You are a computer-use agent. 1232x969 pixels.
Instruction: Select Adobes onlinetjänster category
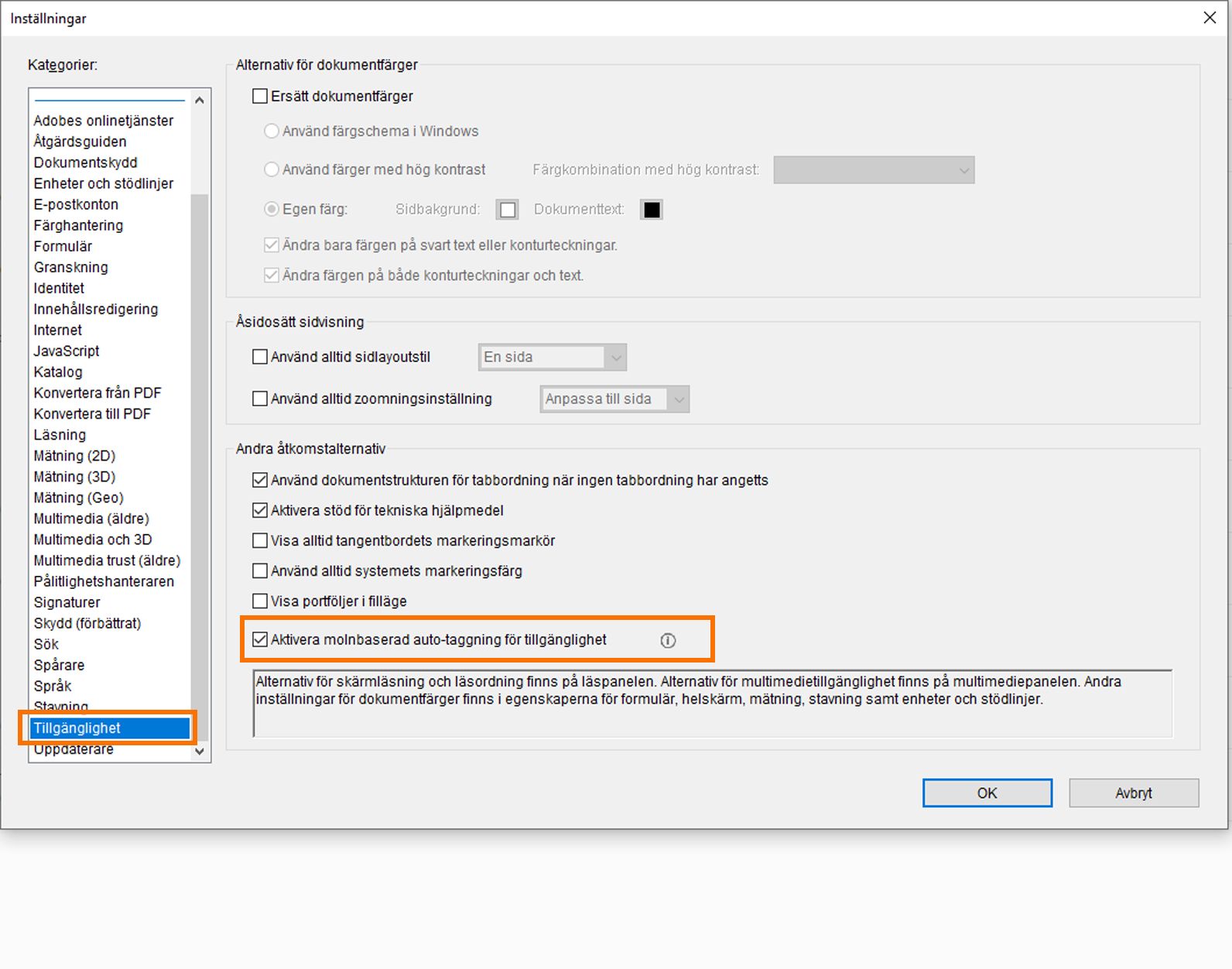(104, 121)
